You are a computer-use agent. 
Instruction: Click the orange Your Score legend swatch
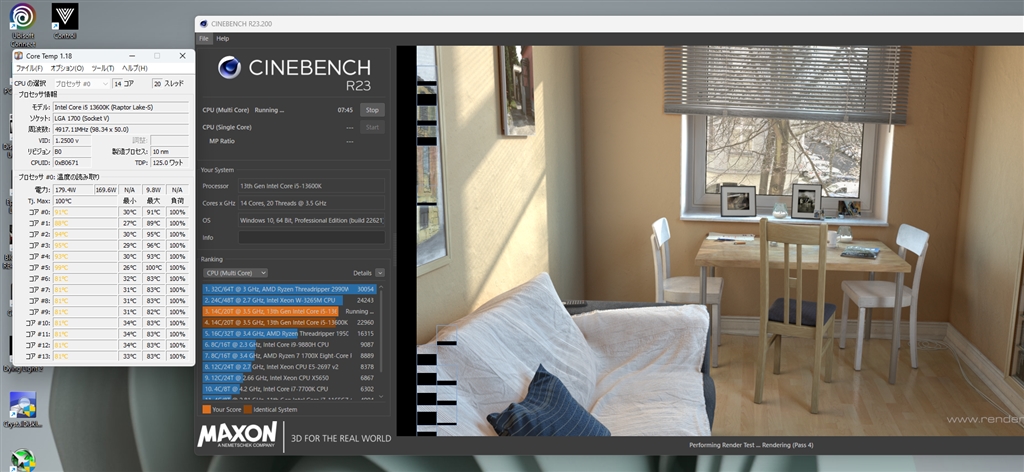tap(206, 410)
